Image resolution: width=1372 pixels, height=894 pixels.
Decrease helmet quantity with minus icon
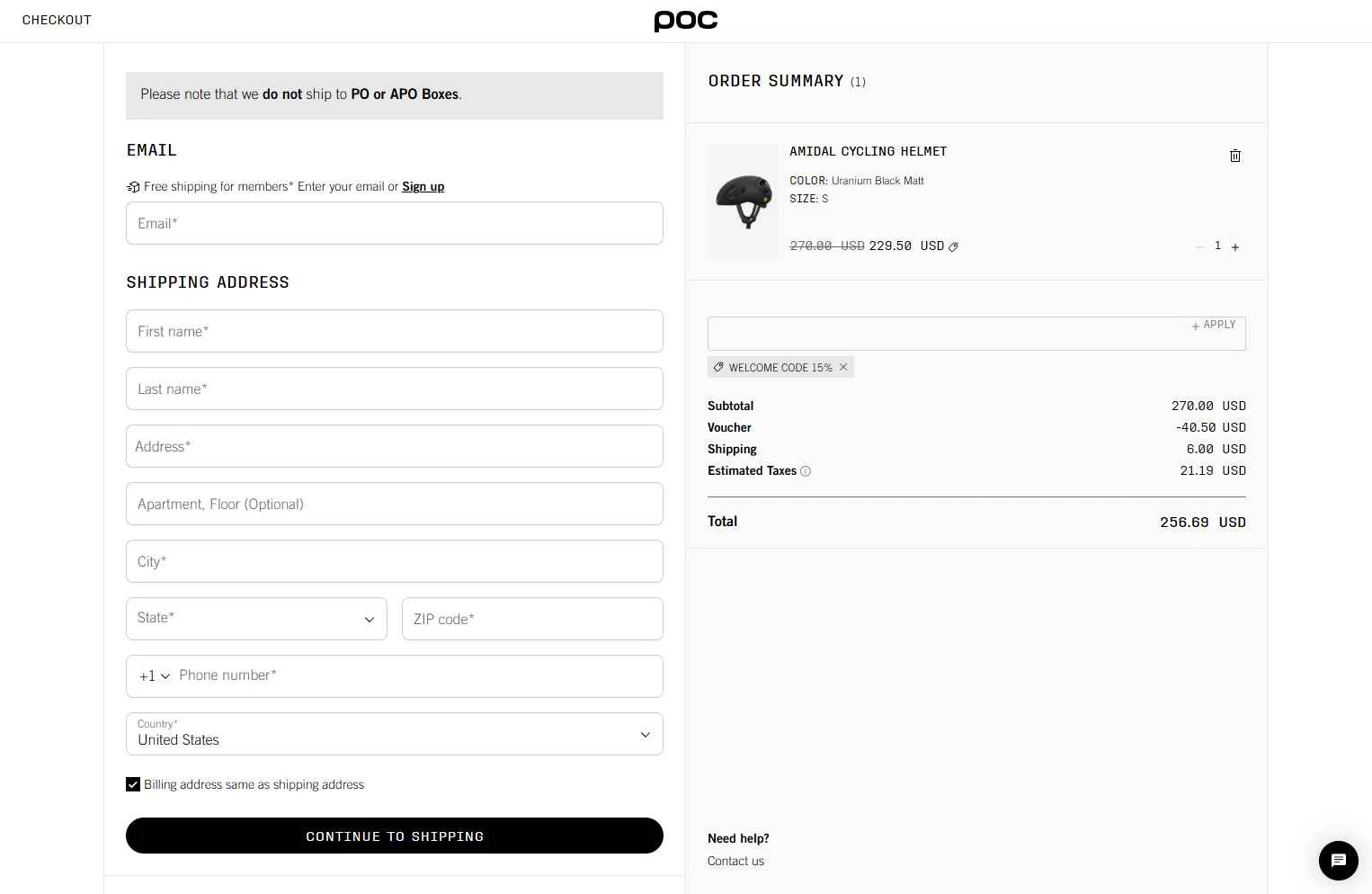tap(1199, 246)
